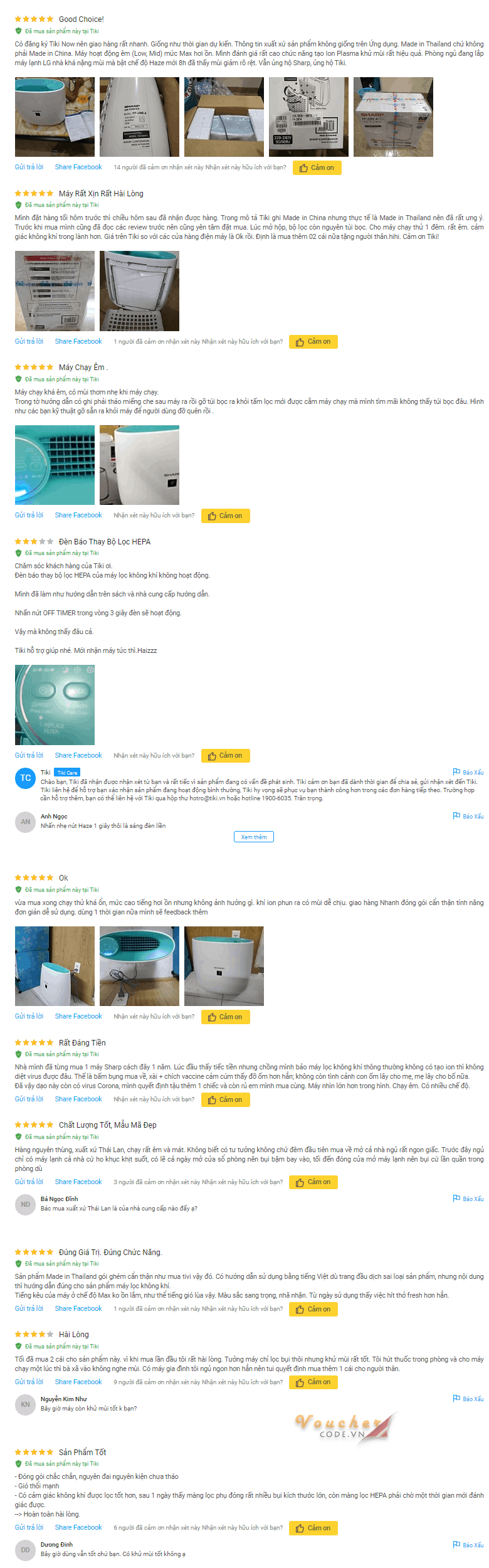The width and height of the screenshot is (489, 1568).
Task: Open the first product photo in the Good Choice! review
Action: 55,117
